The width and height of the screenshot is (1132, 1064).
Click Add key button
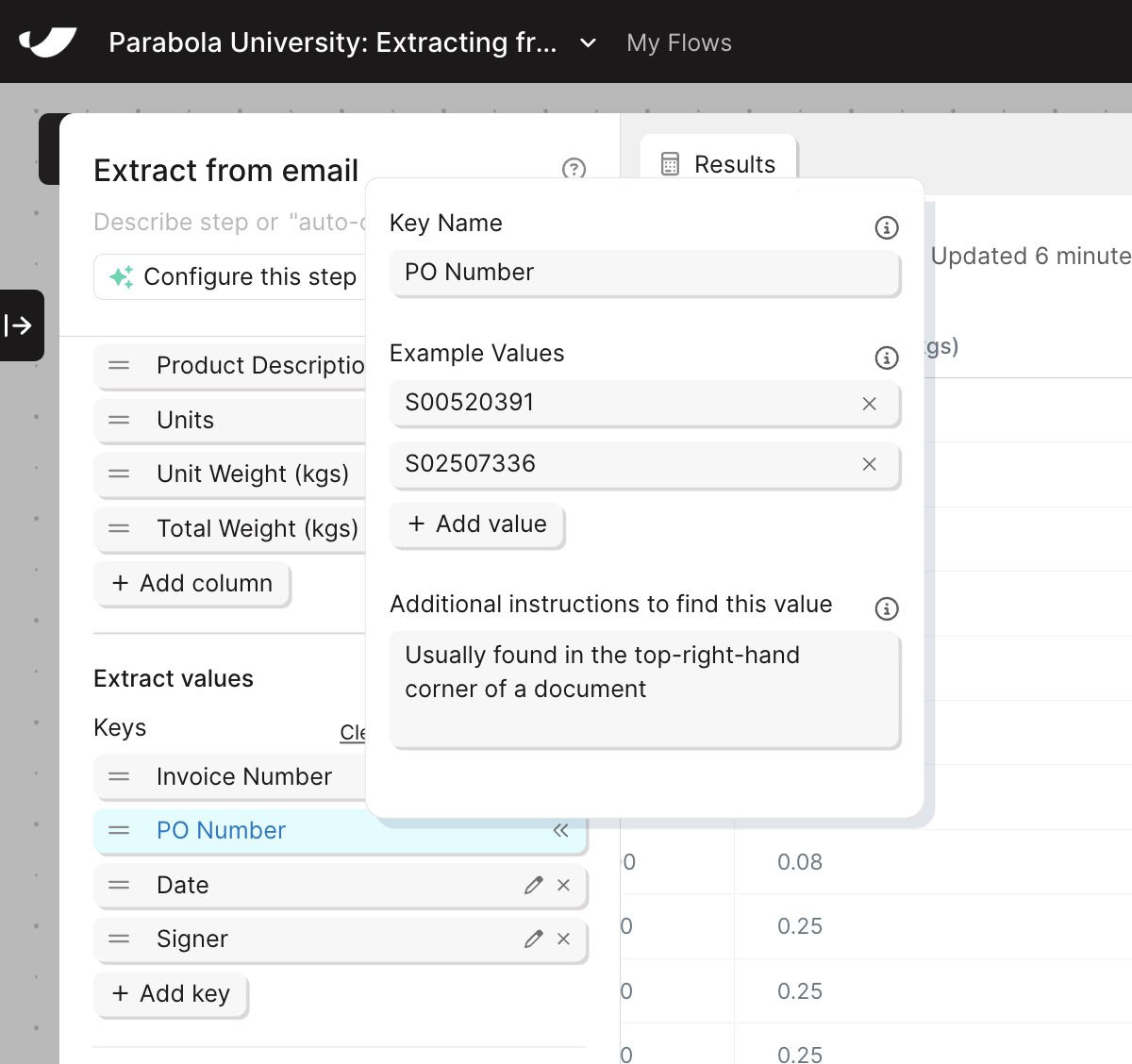pos(172,994)
